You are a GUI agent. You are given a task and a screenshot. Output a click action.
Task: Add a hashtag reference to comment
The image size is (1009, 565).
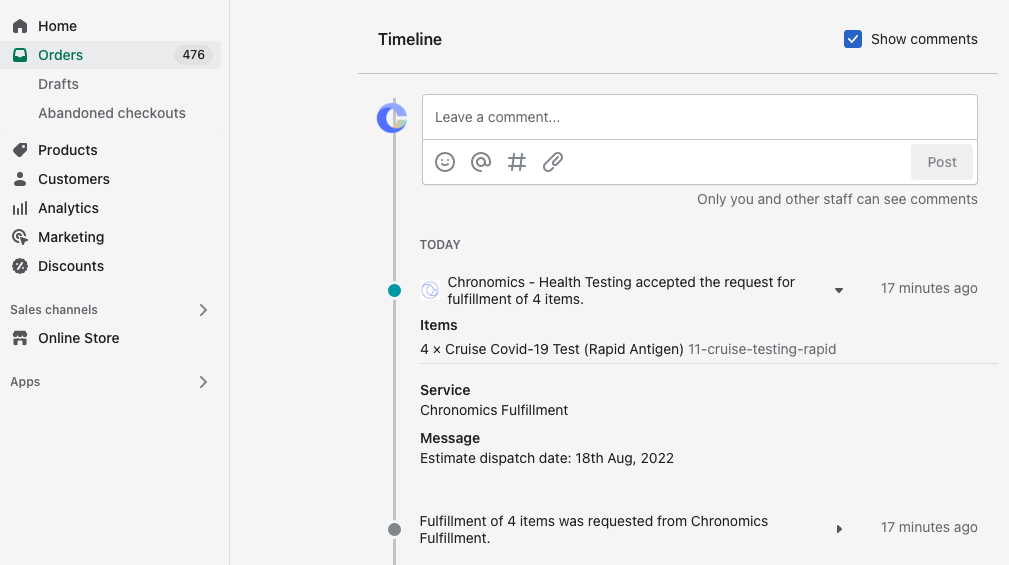[x=517, y=162]
